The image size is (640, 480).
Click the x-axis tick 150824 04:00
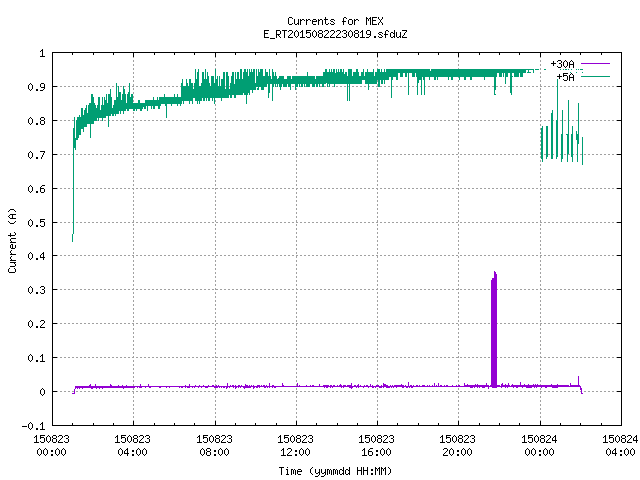620,446
